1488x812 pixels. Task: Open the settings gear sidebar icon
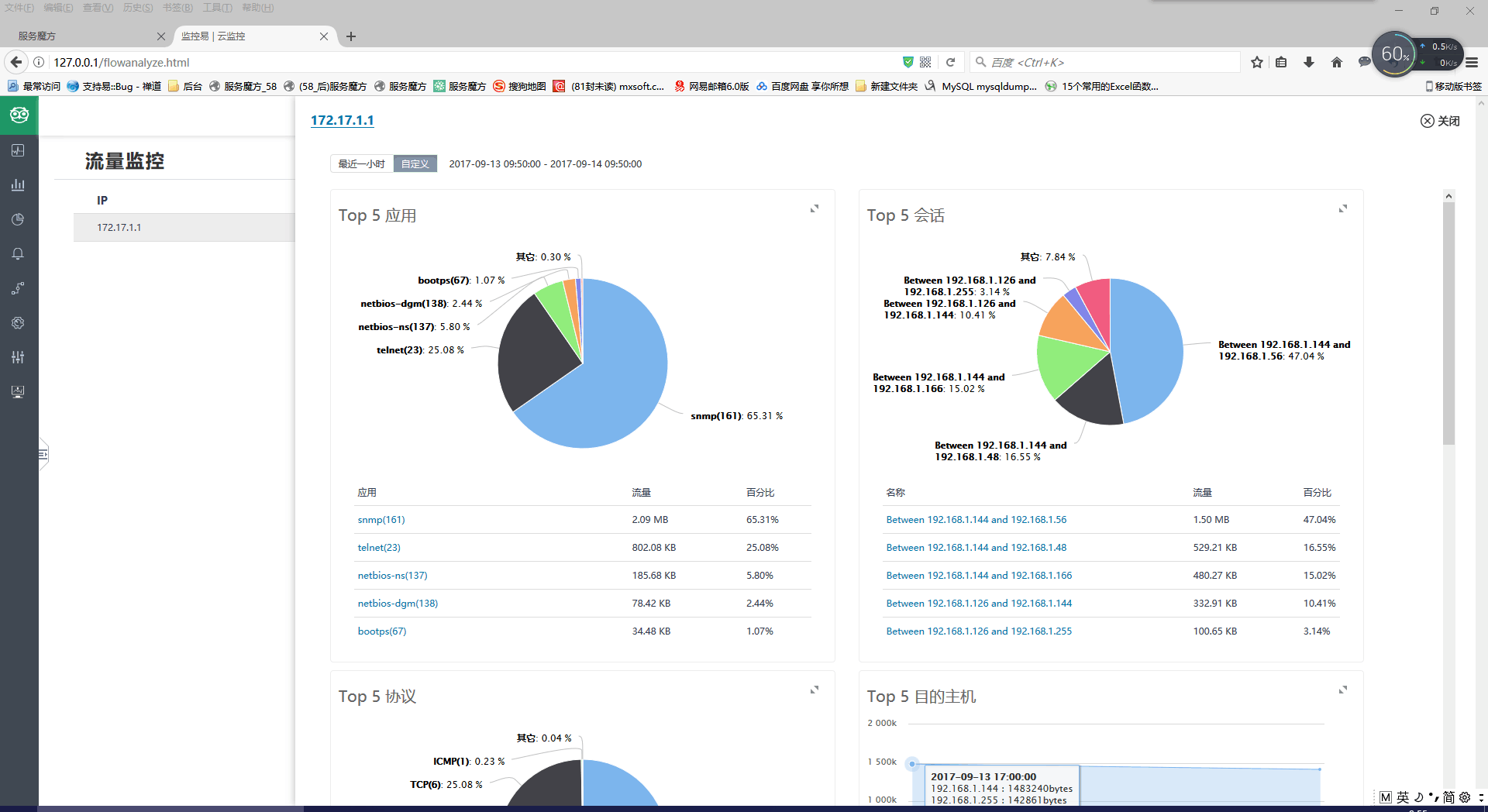(x=18, y=322)
